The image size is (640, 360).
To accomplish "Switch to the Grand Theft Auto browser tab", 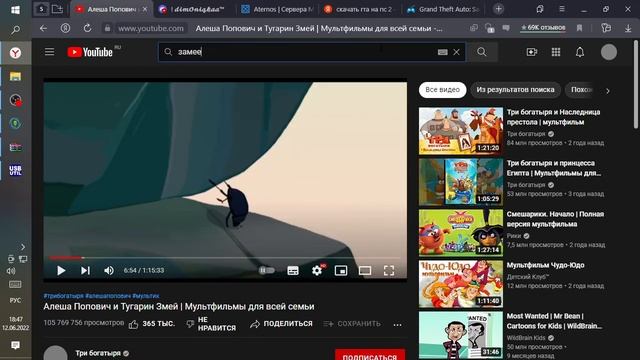I will click(444, 9).
